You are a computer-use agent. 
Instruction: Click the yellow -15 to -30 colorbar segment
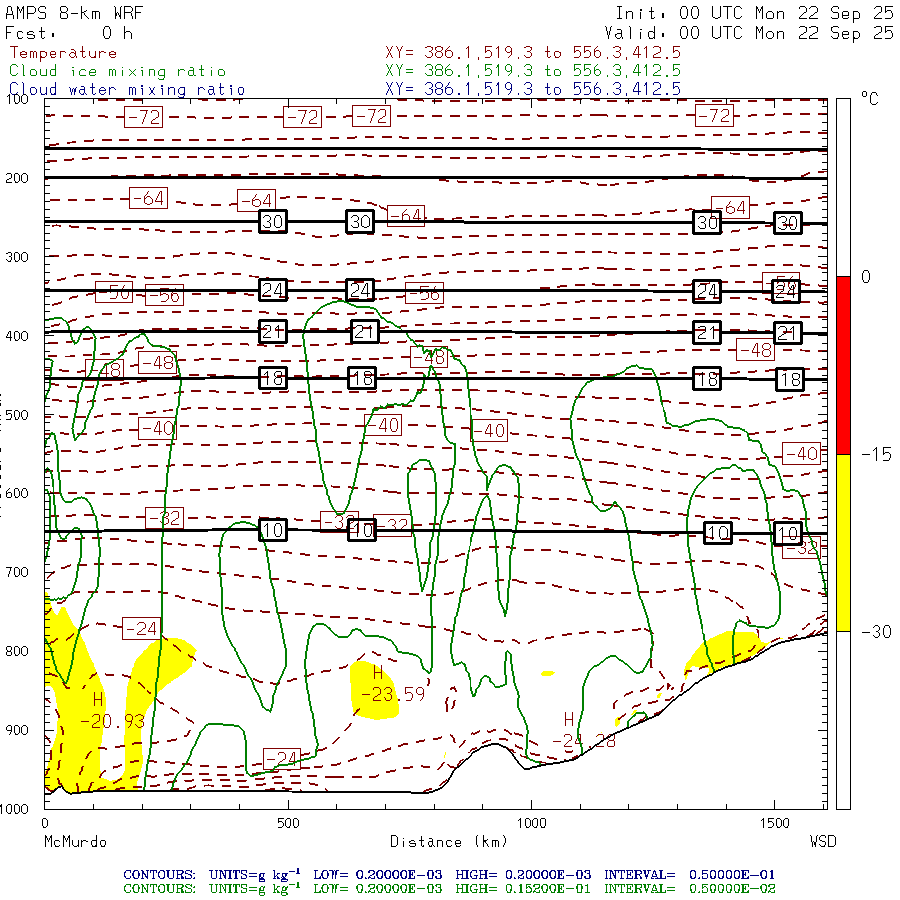coord(843,543)
